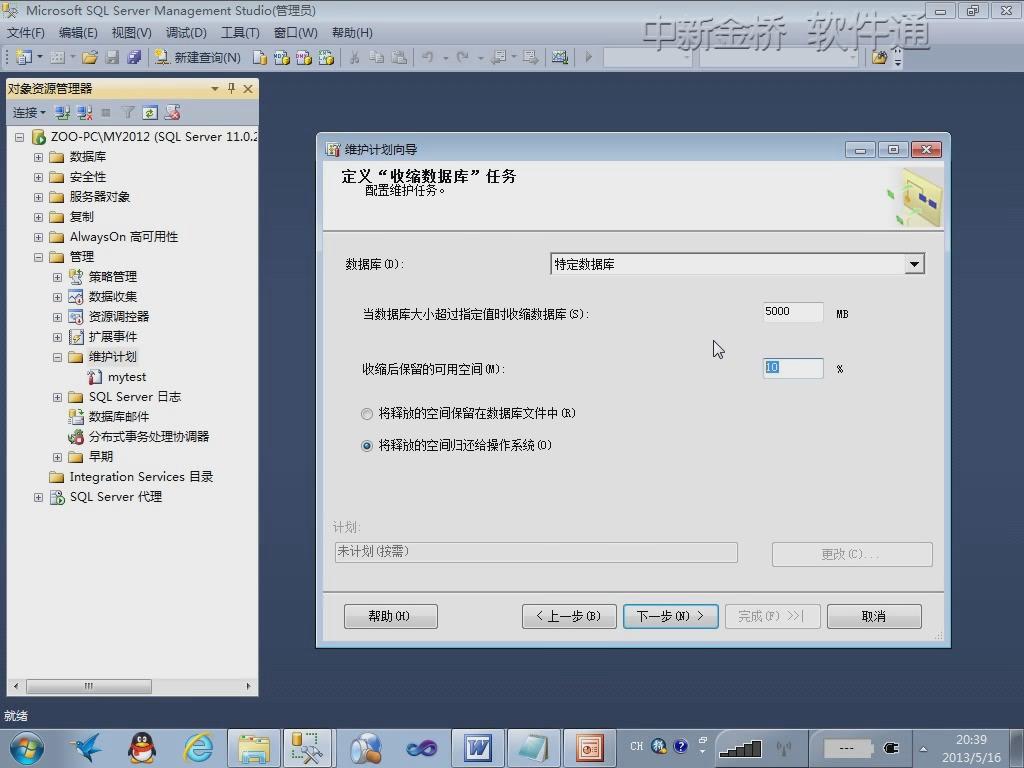This screenshot has height=768, width=1024.
Task: Open the 调试(D) menu
Action: 186,33
